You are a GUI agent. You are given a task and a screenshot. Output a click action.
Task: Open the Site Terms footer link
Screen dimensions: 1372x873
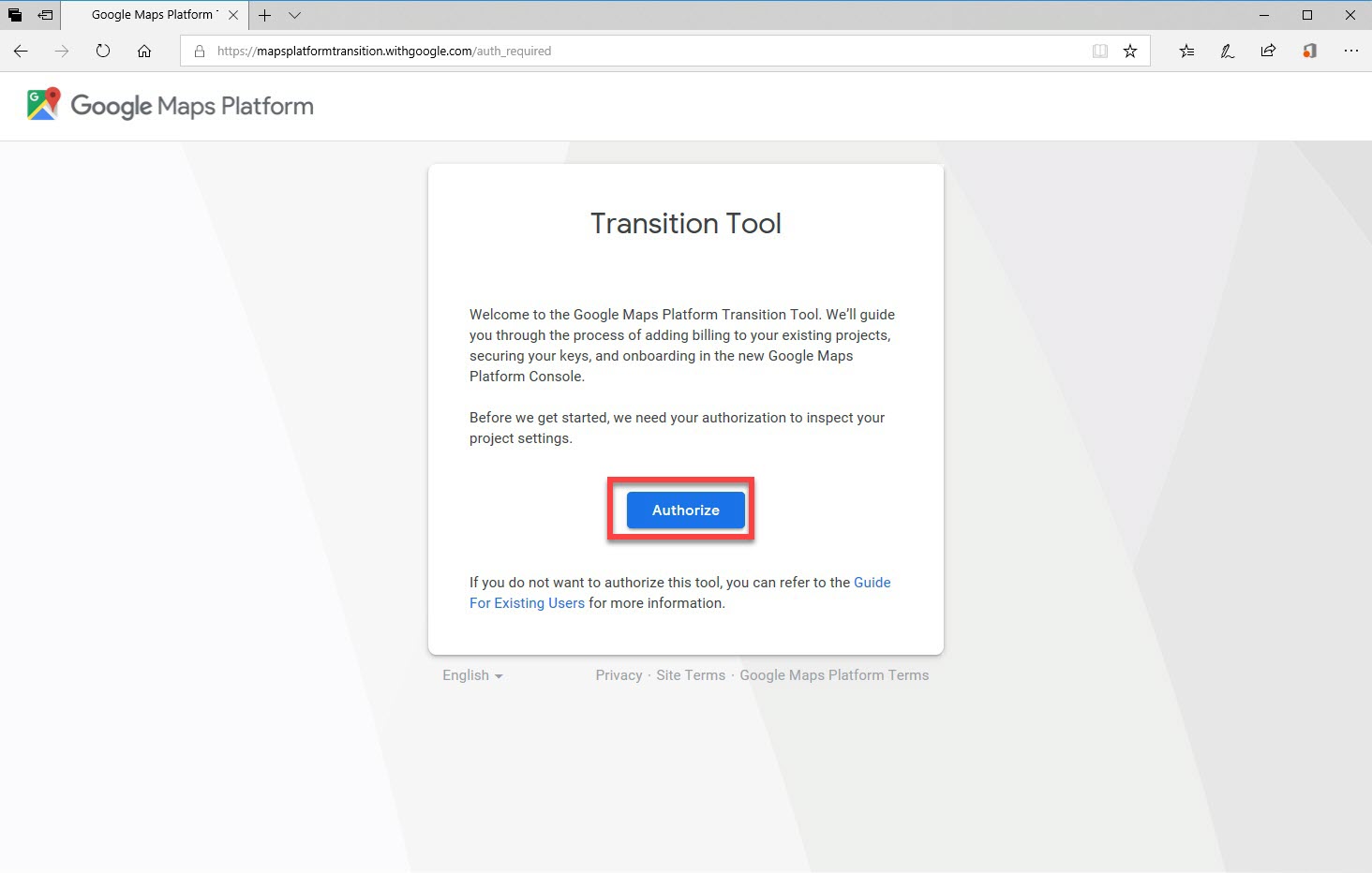pyautogui.click(x=691, y=675)
